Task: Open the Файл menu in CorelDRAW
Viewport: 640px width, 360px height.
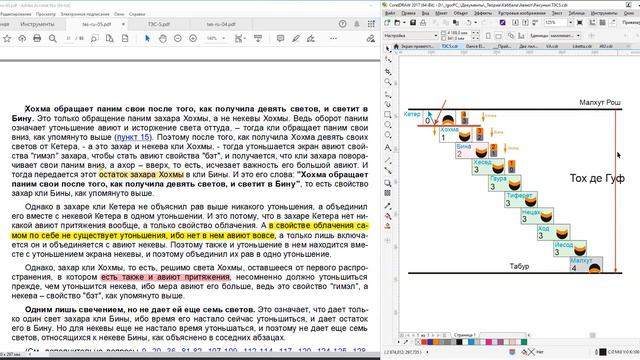Action: (390, 13)
